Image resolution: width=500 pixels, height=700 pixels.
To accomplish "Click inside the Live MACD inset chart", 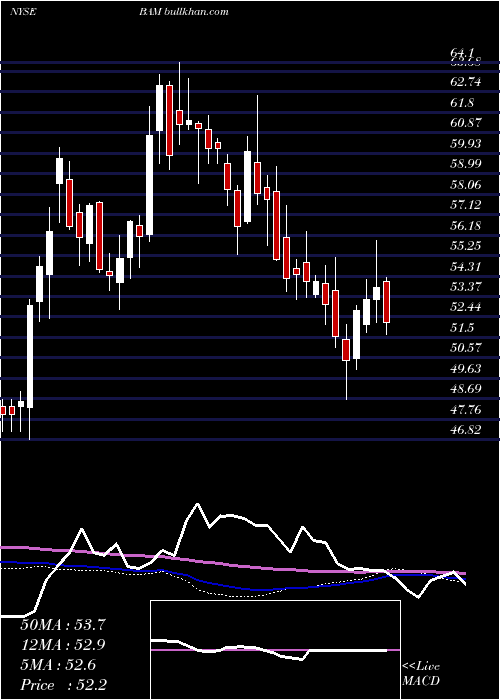I will click(x=275, y=650).
